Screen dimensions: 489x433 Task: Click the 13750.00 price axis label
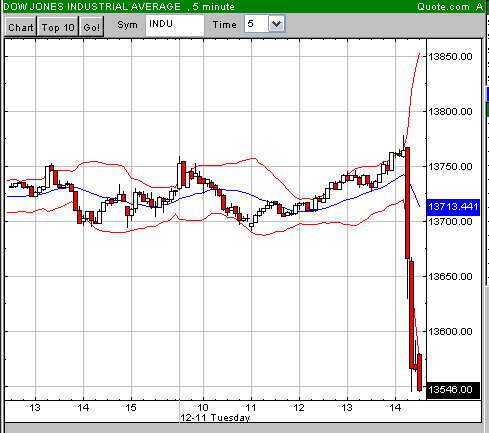tap(450, 166)
